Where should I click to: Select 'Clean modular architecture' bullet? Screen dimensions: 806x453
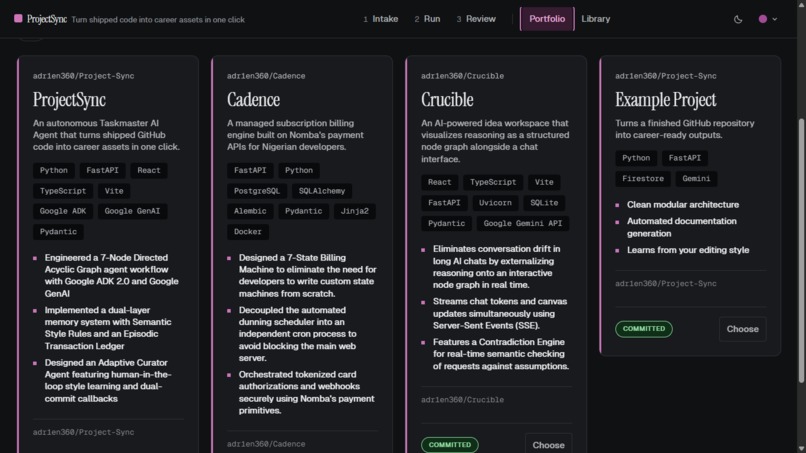pos(683,205)
